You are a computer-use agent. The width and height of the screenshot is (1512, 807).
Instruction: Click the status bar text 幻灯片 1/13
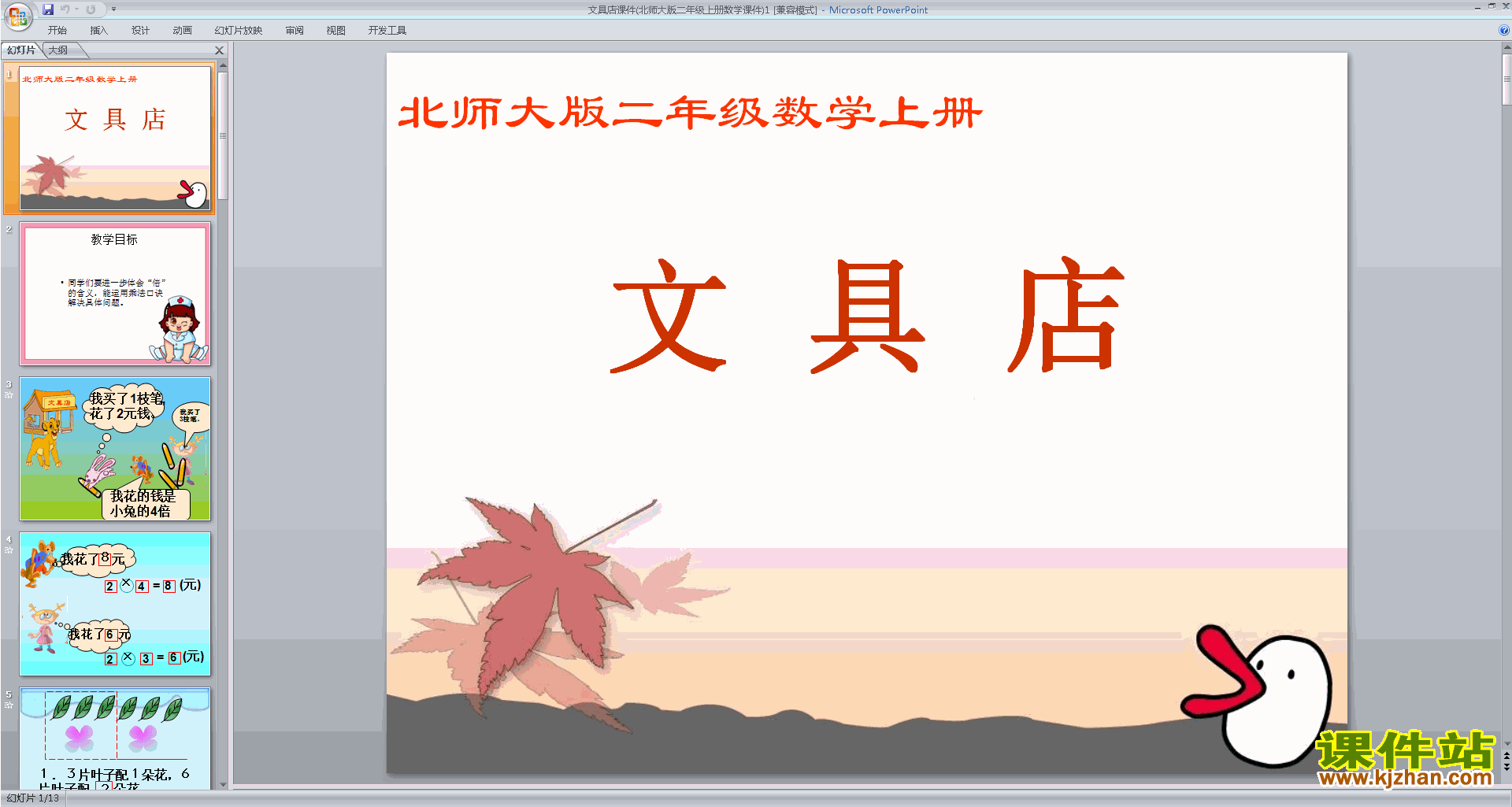(x=33, y=798)
